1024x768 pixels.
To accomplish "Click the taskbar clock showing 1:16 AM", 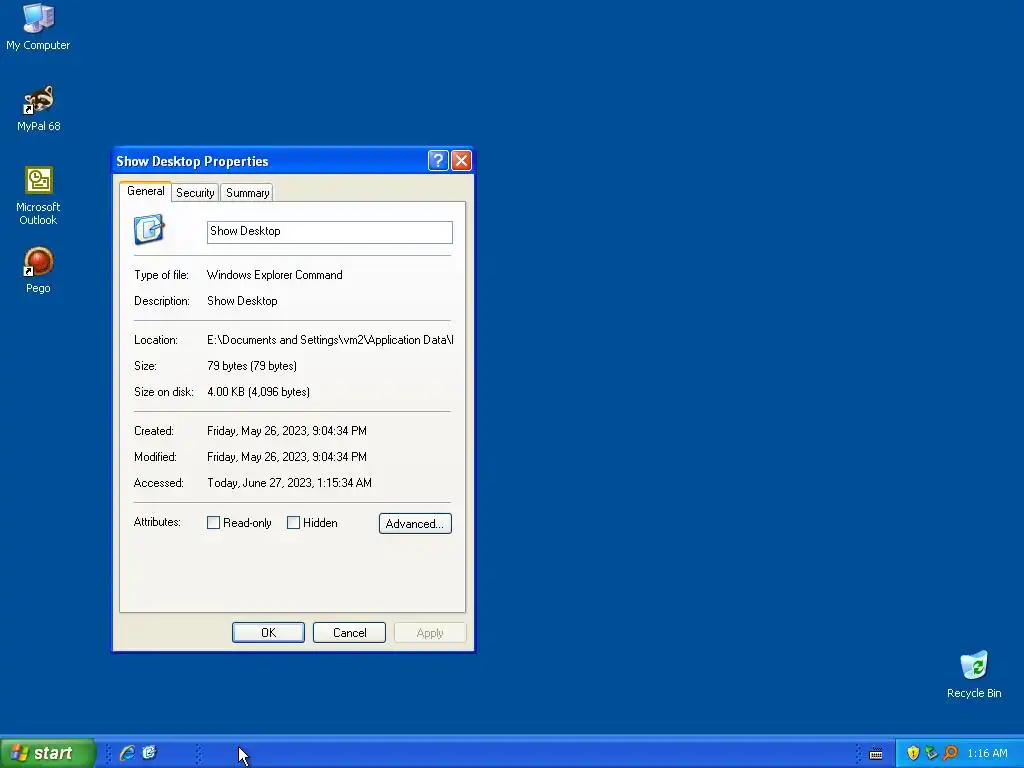I will point(987,753).
